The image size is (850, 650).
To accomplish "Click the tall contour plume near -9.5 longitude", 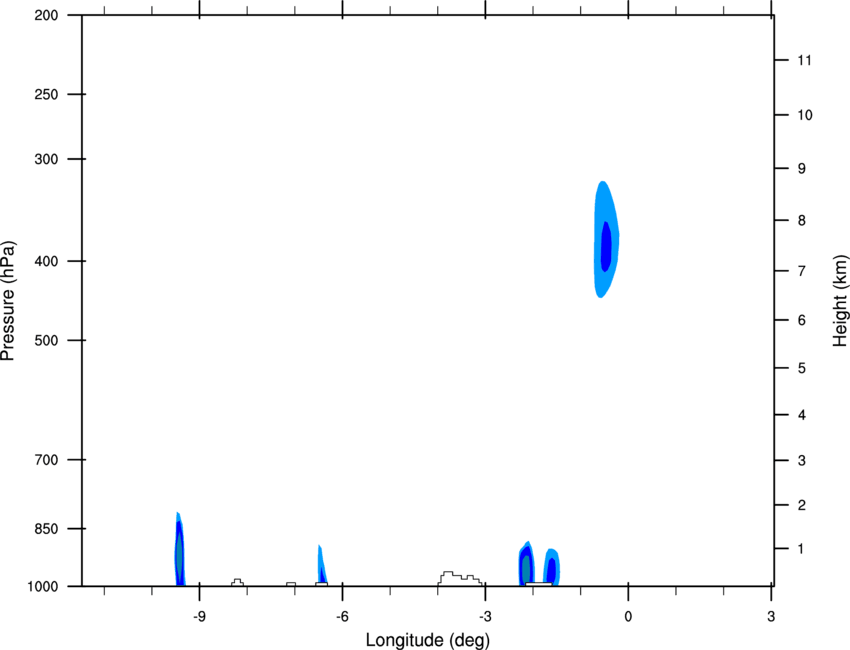I will (x=179, y=549).
